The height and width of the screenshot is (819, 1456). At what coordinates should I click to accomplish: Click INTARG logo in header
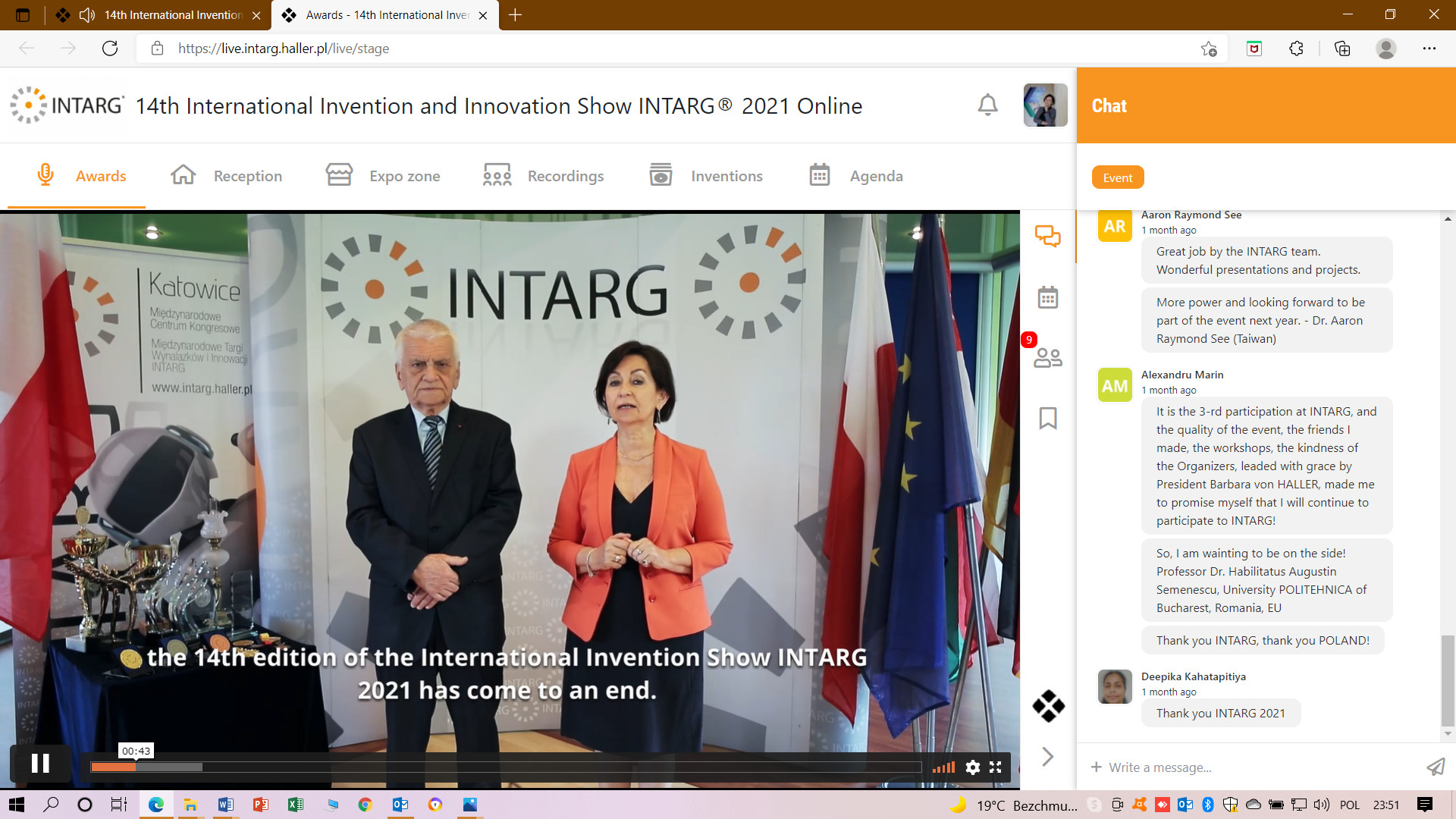67,105
